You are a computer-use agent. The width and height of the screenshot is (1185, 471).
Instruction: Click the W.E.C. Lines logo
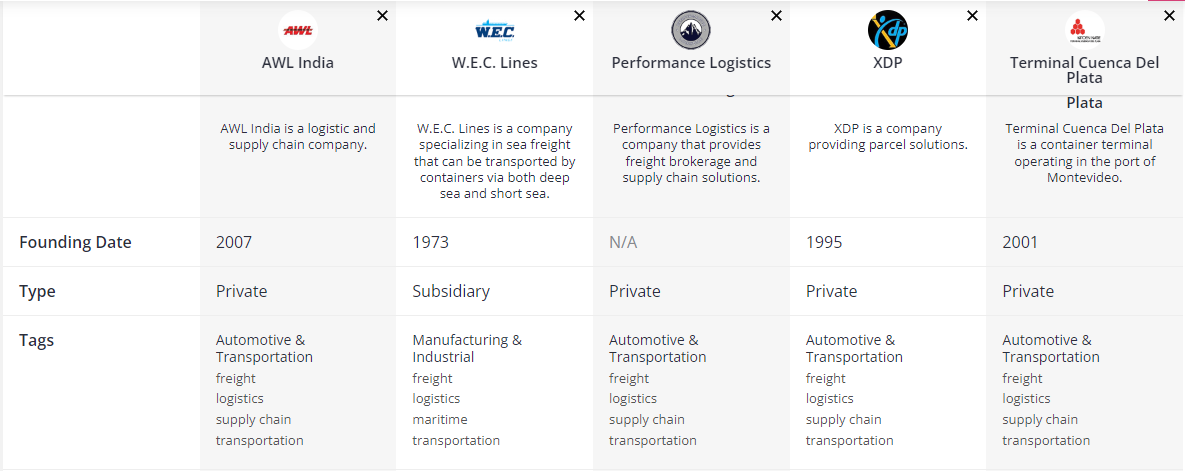click(495, 30)
